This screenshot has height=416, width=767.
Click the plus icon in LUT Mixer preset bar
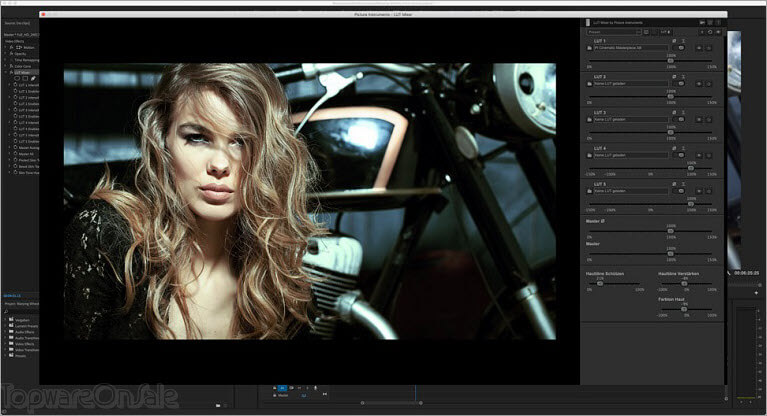click(x=702, y=32)
